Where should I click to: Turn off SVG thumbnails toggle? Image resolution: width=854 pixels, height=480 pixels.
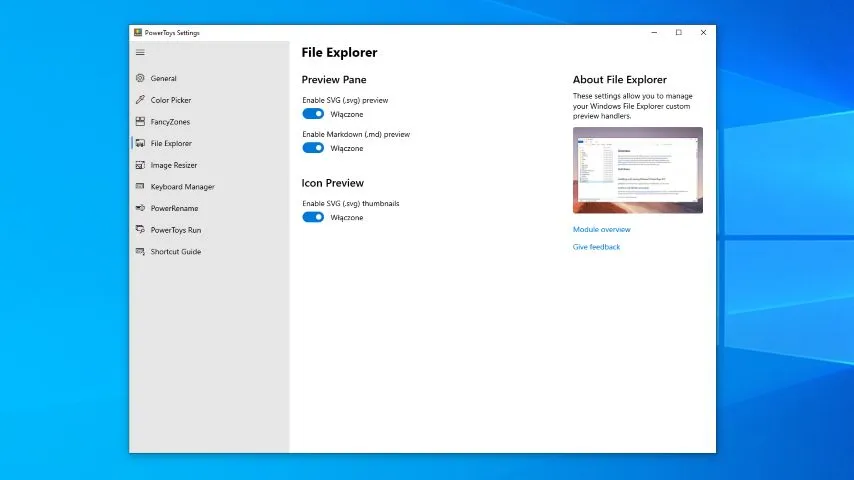coord(313,217)
